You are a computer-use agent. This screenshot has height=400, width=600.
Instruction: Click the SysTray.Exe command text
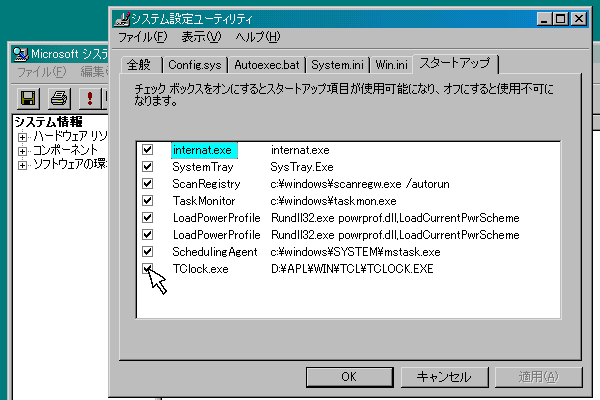tap(302, 167)
